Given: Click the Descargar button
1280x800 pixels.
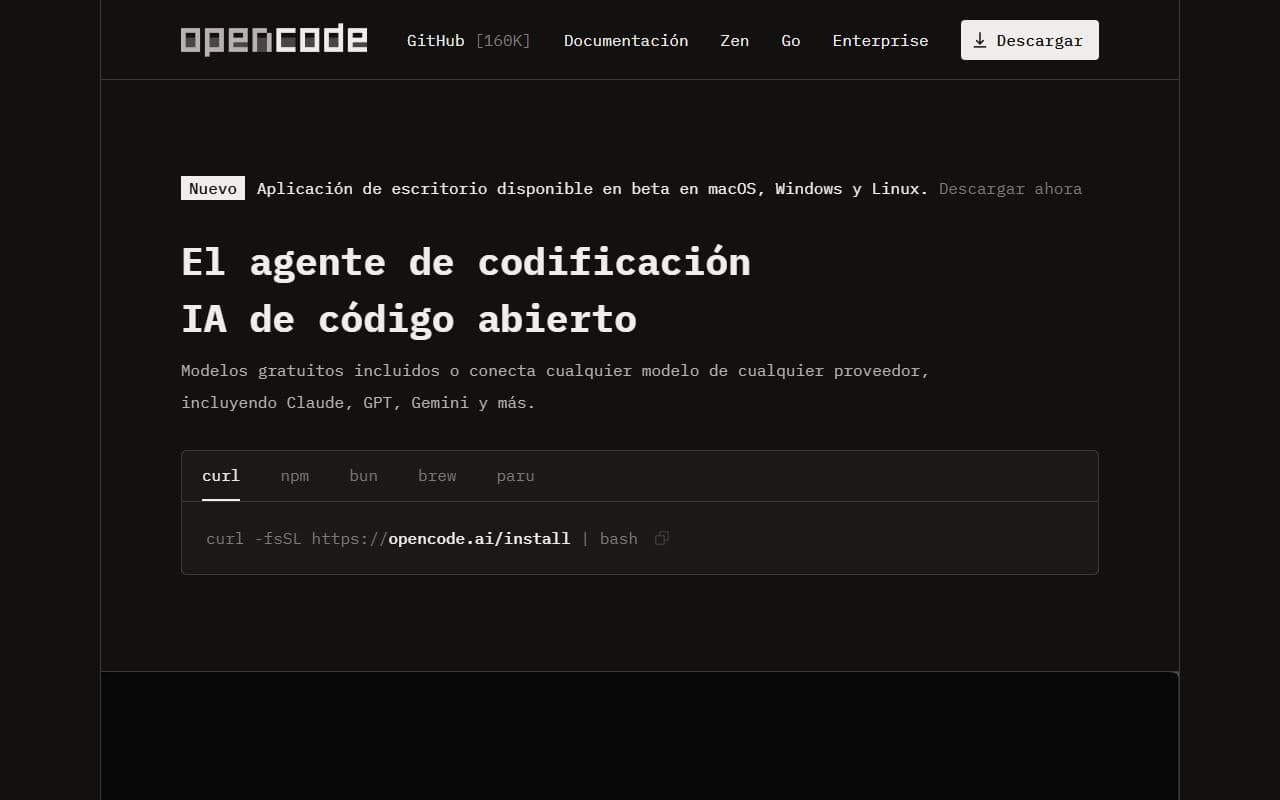Looking at the screenshot, I should 1030,40.
